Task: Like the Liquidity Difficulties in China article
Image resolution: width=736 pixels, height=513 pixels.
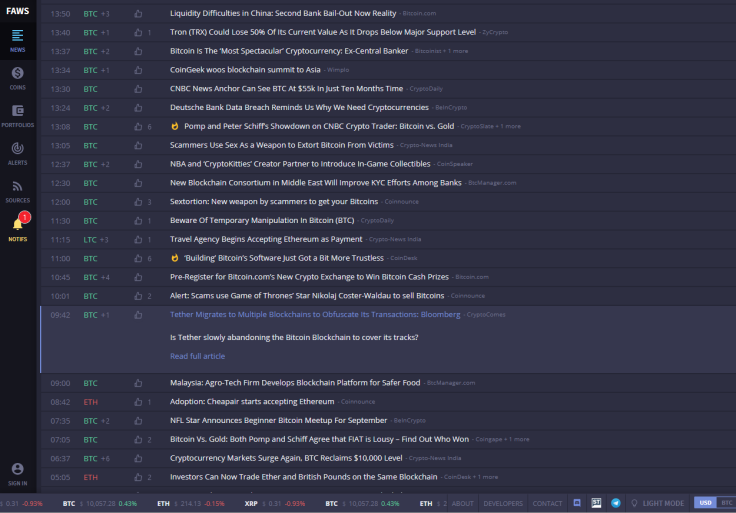Action: click(x=138, y=14)
